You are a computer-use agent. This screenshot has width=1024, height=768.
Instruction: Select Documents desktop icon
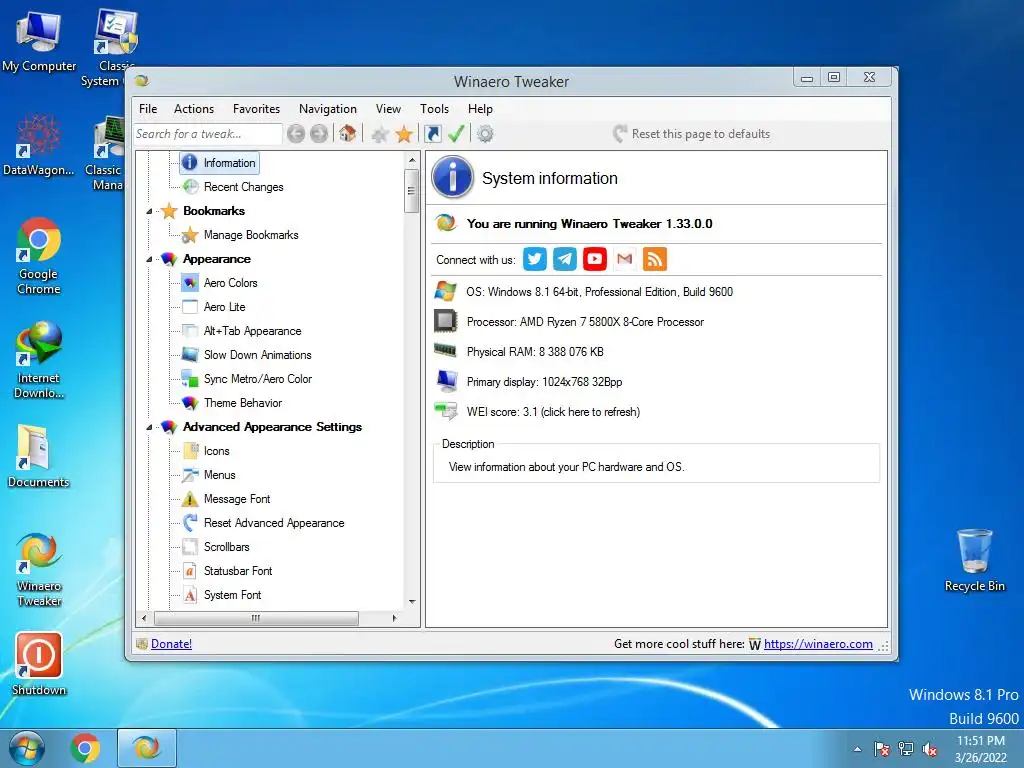point(39,456)
